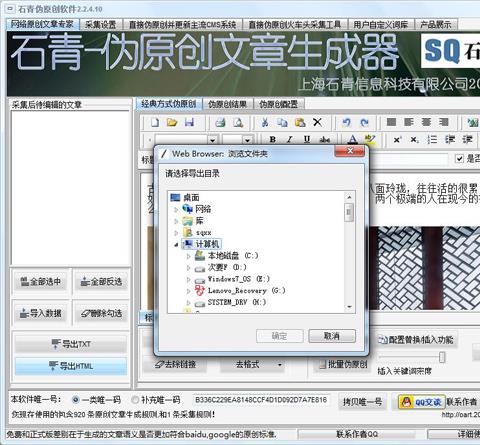Click the 导出HTML button

pyautogui.click(x=71, y=366)
